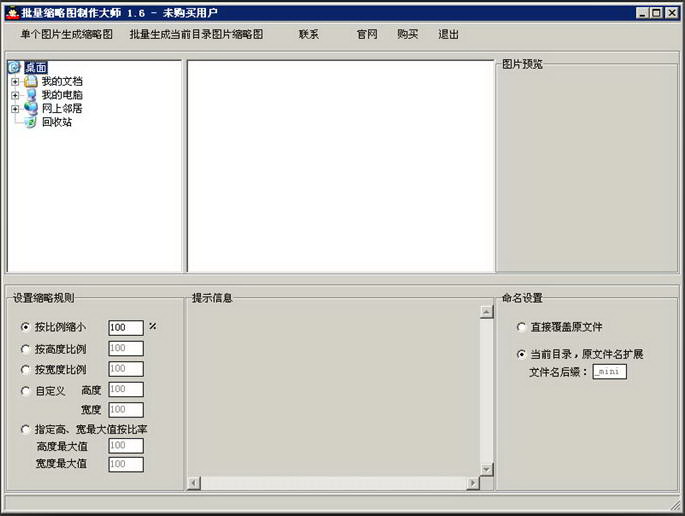Click the 提示信息 scroll down arrow
The height and width of the screenshot is (516, 685).
tap(486, 469)
